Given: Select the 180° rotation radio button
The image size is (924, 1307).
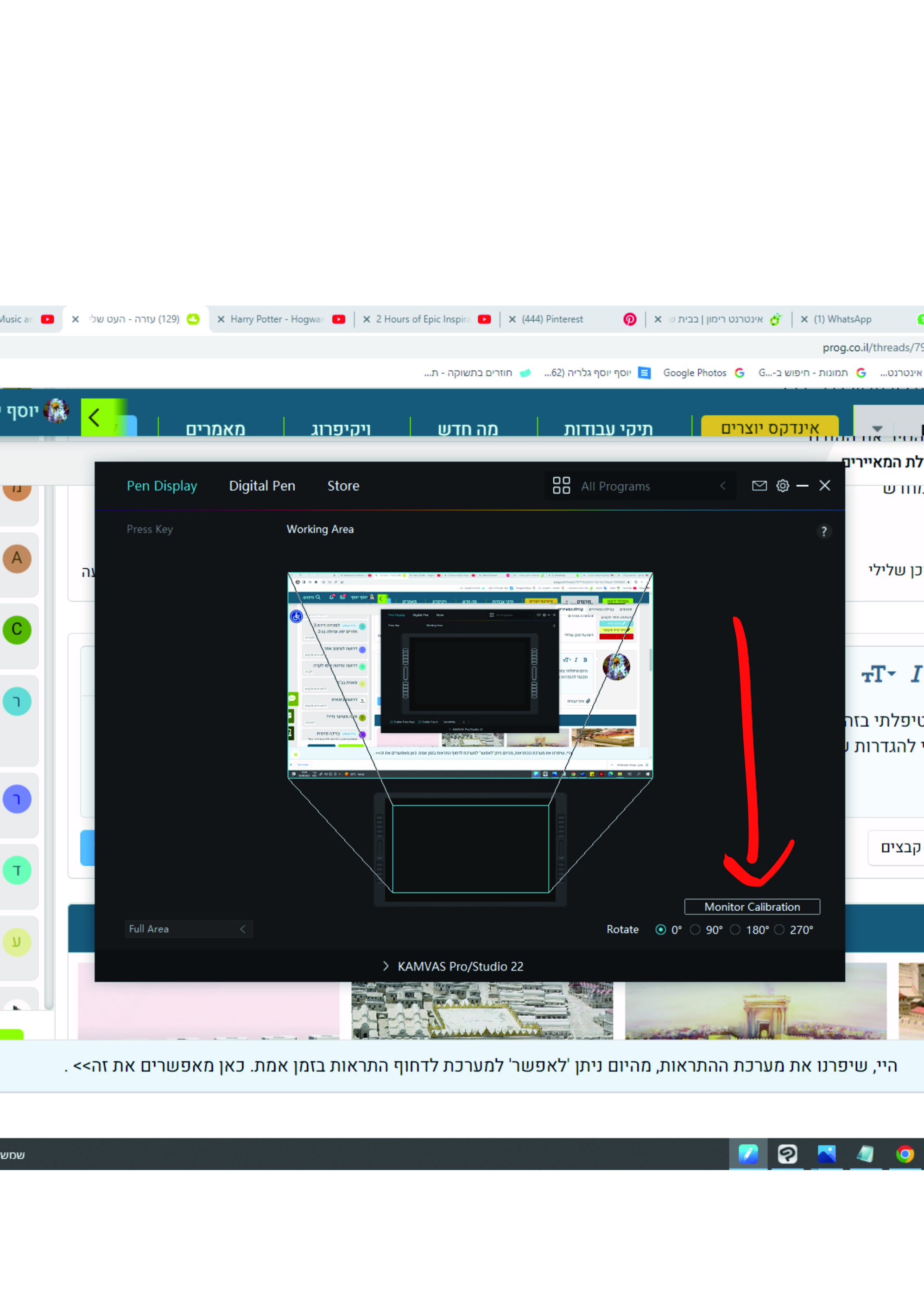Looking at the screenshot, I should click(x=735, y=930).
